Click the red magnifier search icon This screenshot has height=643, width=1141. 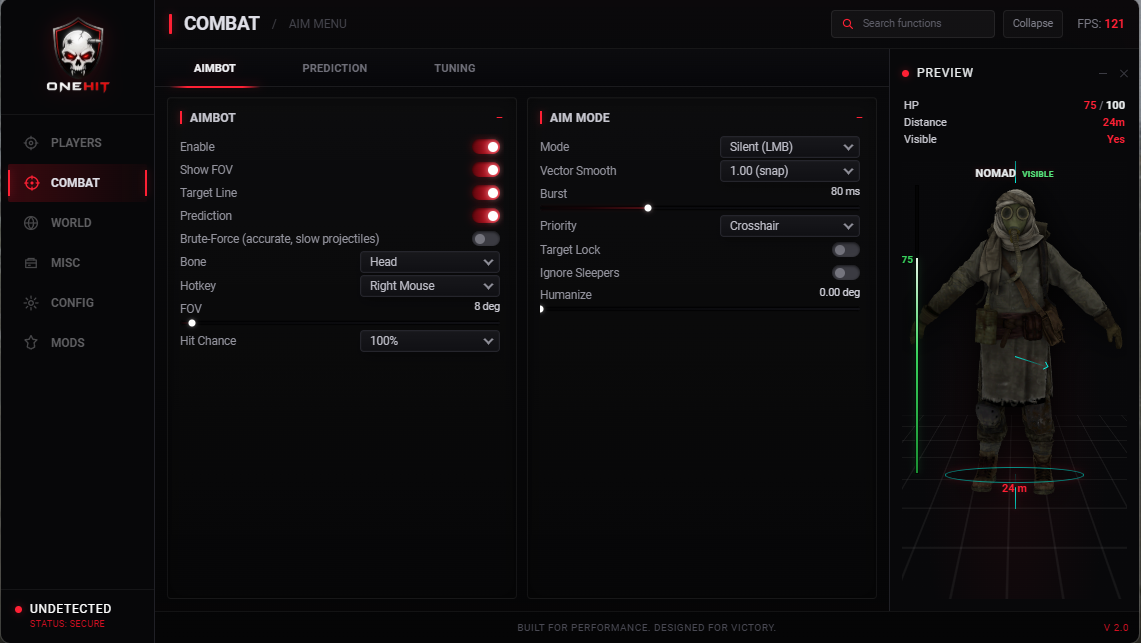click(x=848, y=24)
